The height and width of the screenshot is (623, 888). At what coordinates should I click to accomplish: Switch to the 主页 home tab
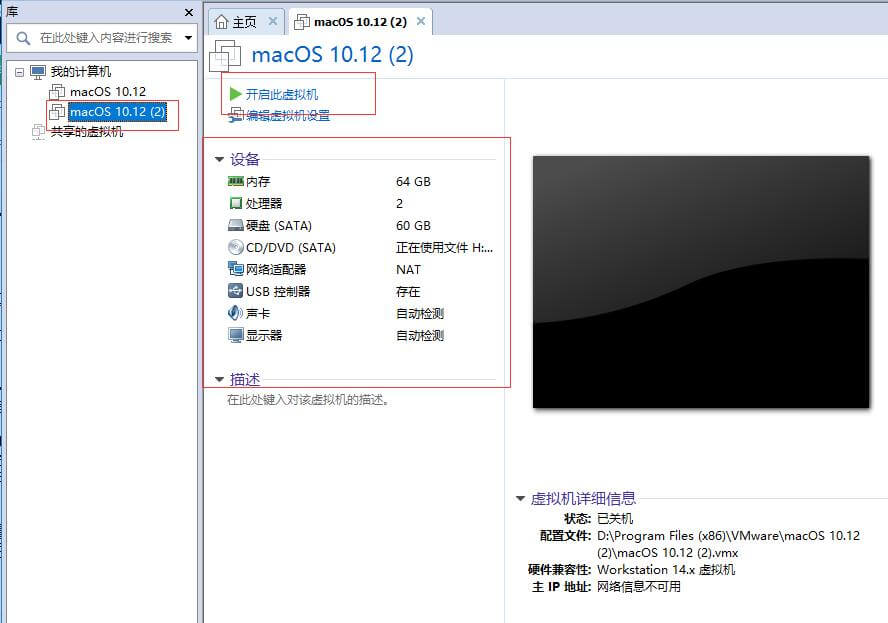pos(245,22)
